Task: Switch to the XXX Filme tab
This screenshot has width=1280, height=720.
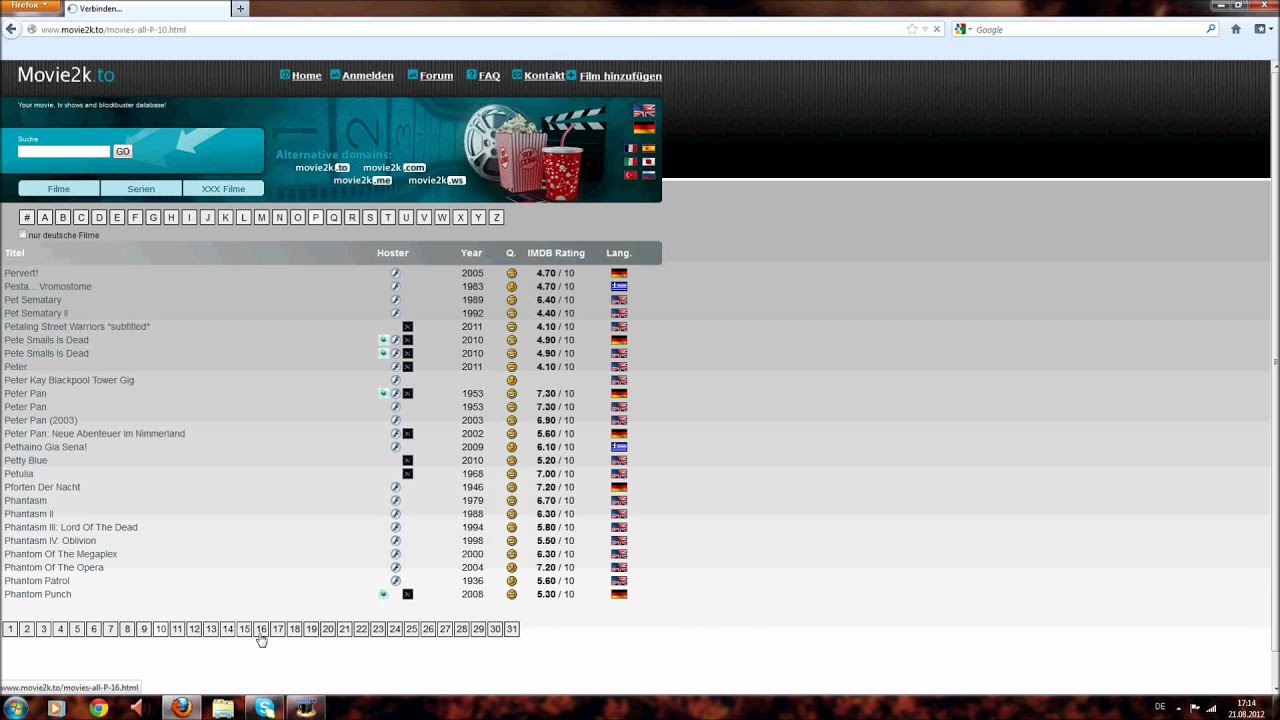Action: (223, 189)
